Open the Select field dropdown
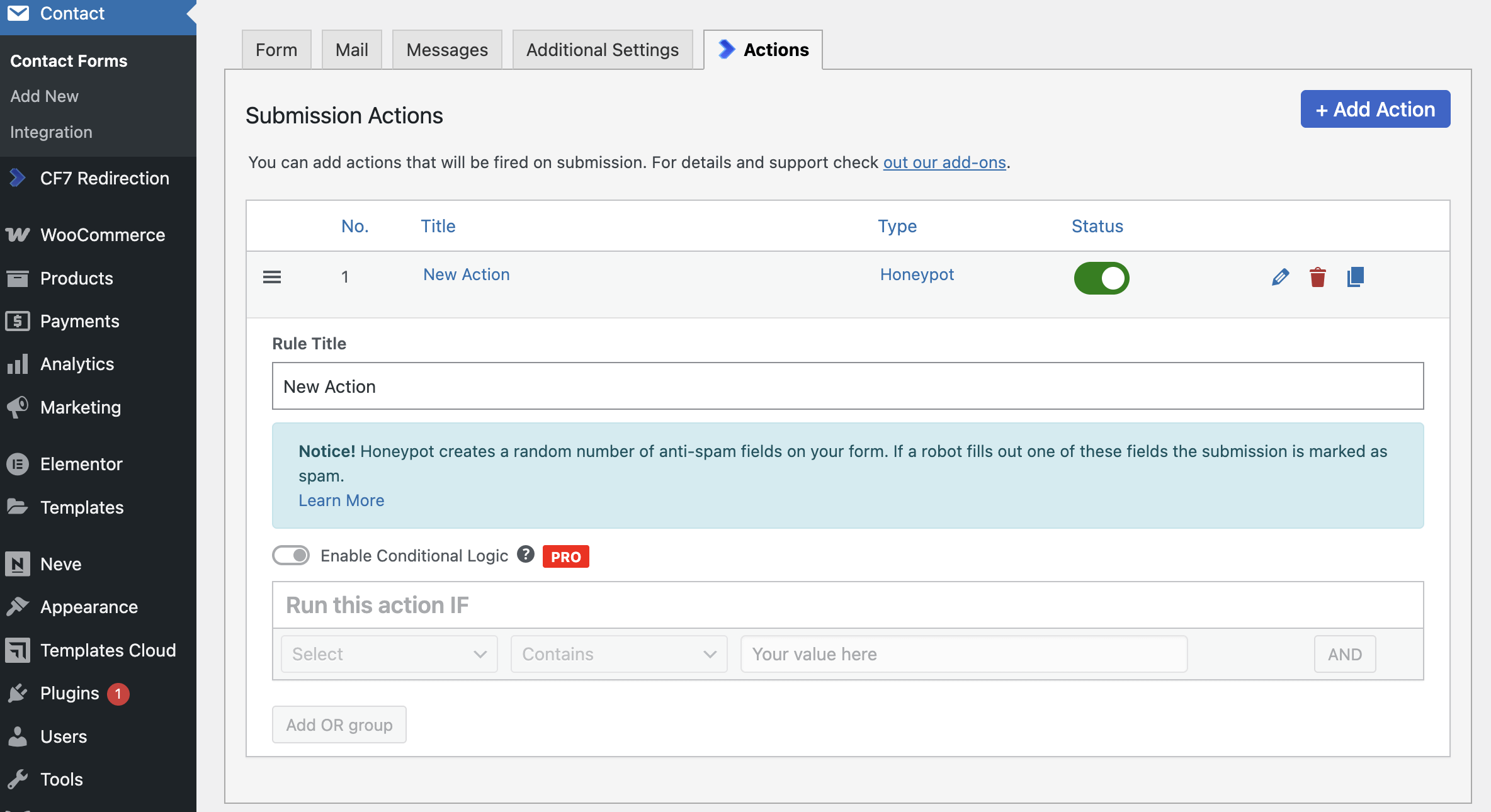 (x=389, y=654)
